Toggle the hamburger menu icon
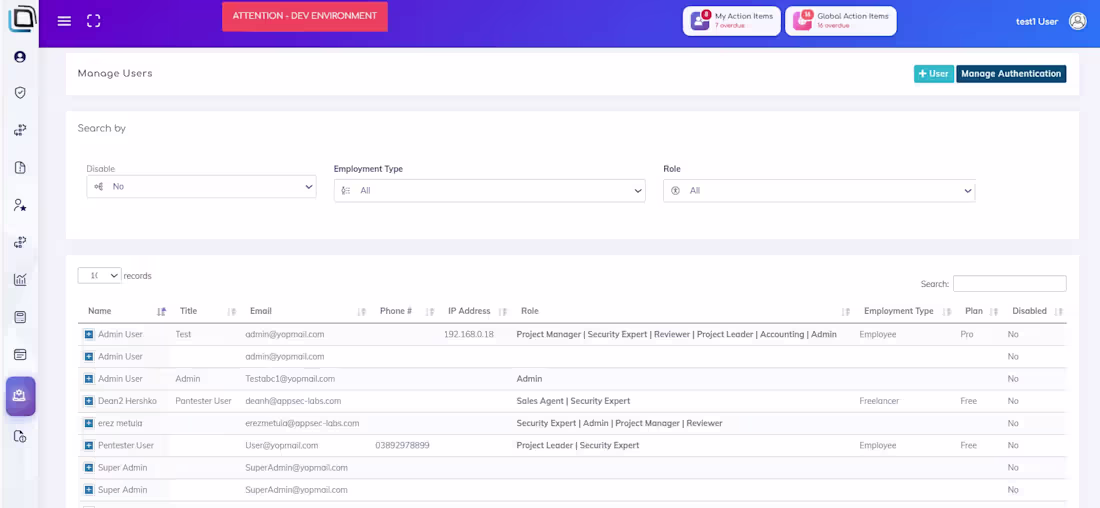 (64, 21)
